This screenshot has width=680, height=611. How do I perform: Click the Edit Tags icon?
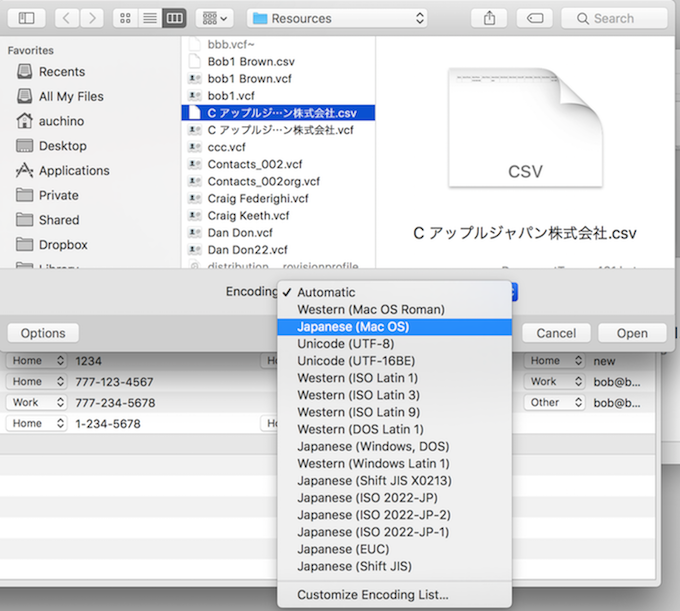click(x=535, y=18)
